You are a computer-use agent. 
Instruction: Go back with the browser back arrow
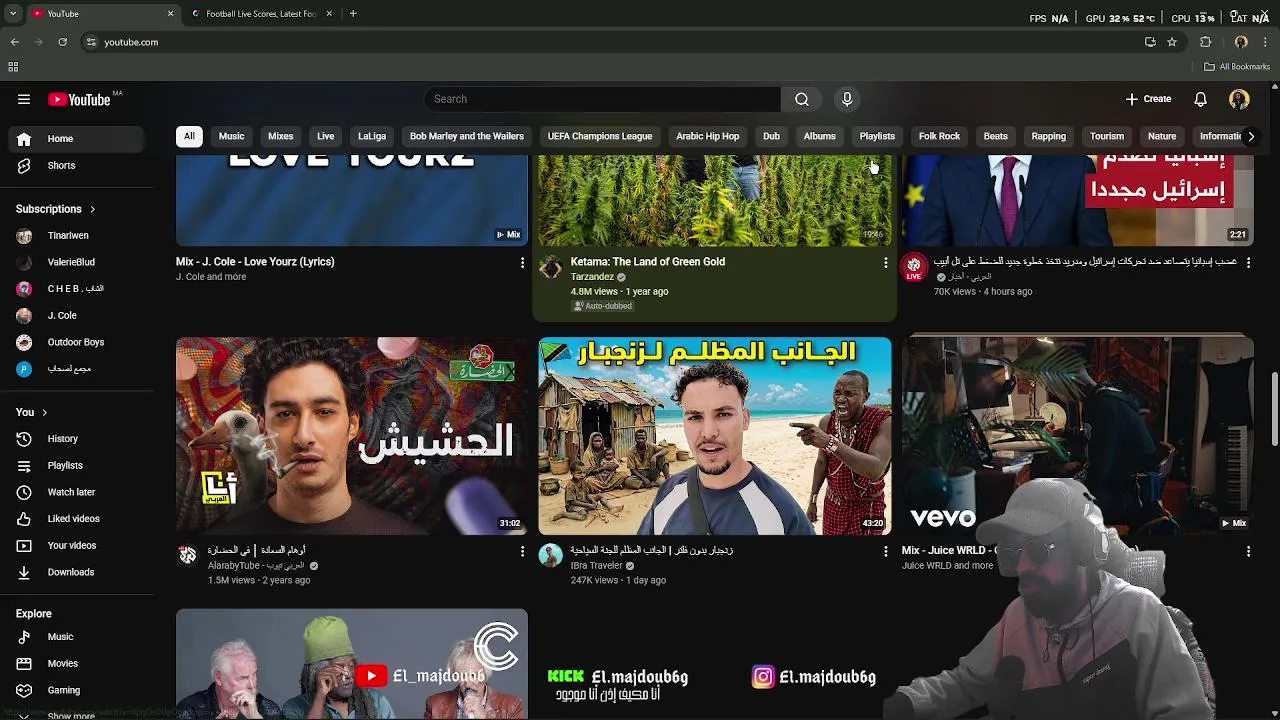[x=15, y=42]
